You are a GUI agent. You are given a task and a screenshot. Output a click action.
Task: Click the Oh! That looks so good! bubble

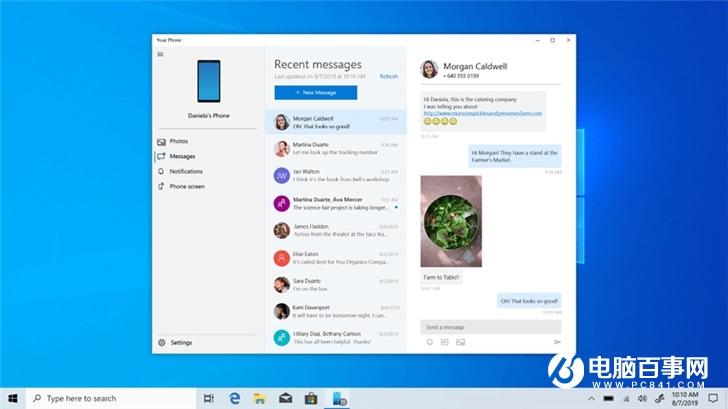529,301
